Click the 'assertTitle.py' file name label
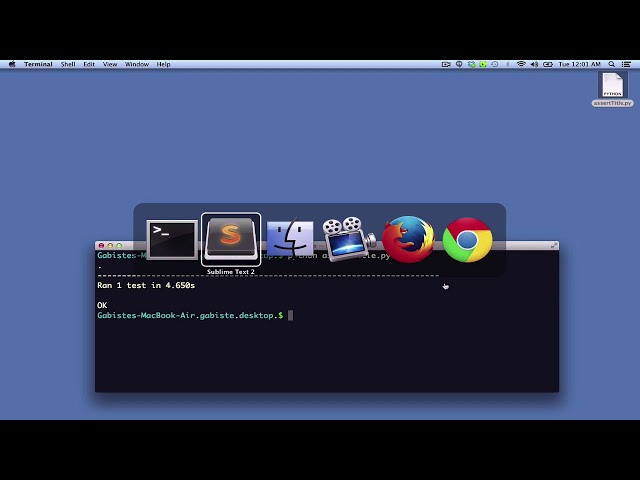Screen dimensions: 640x480 tap(613, 103)
